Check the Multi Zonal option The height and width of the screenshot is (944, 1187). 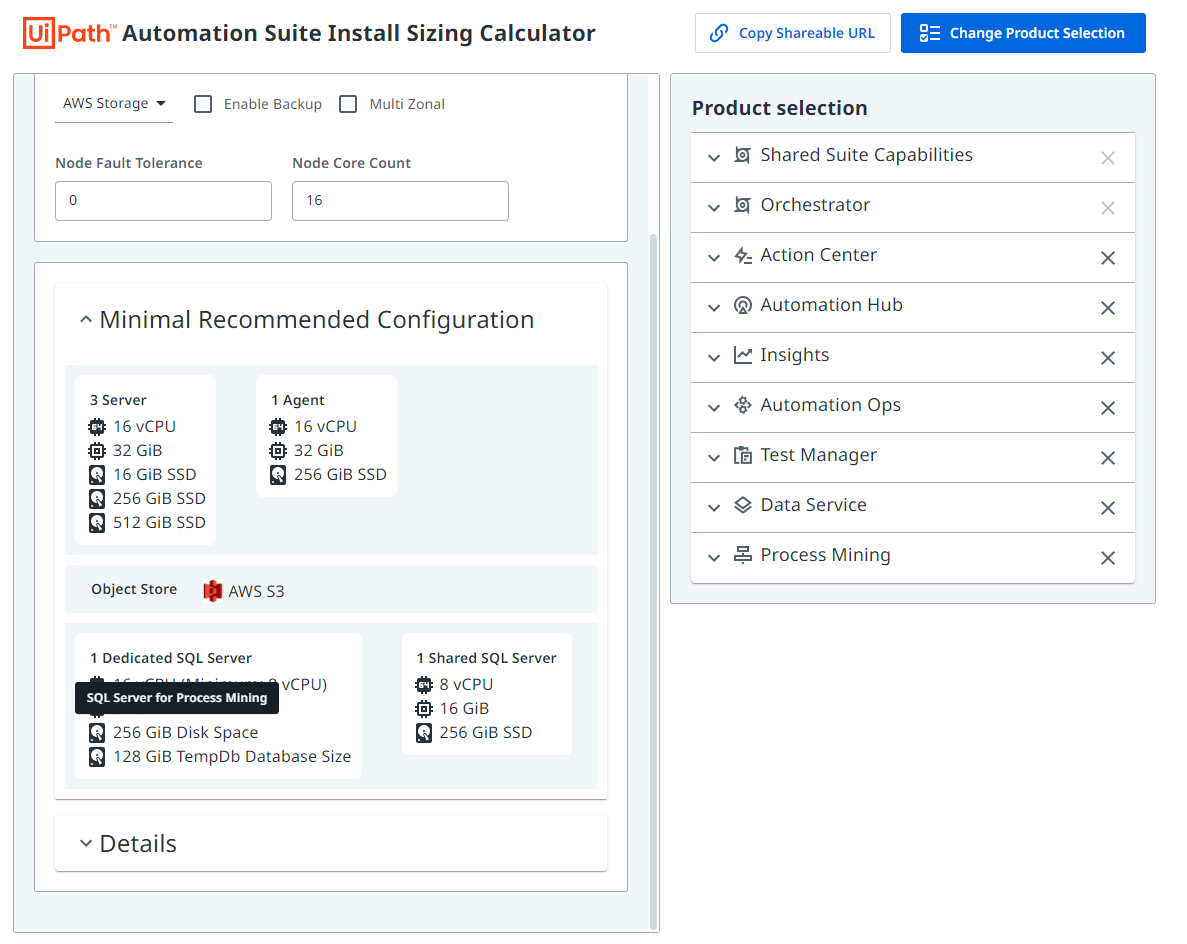[347, 103]
